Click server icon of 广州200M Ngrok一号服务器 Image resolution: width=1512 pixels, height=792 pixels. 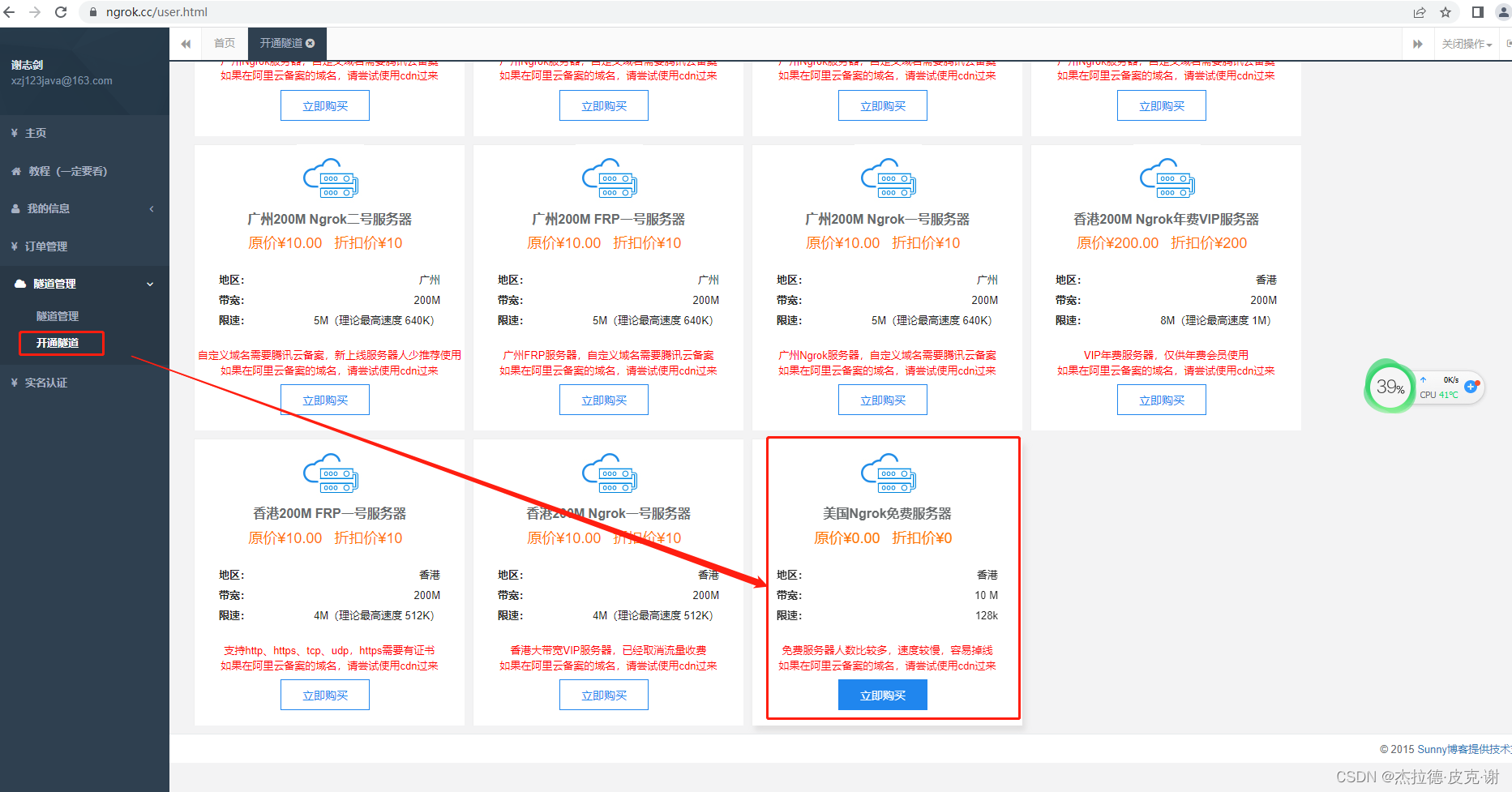point(889,178)
